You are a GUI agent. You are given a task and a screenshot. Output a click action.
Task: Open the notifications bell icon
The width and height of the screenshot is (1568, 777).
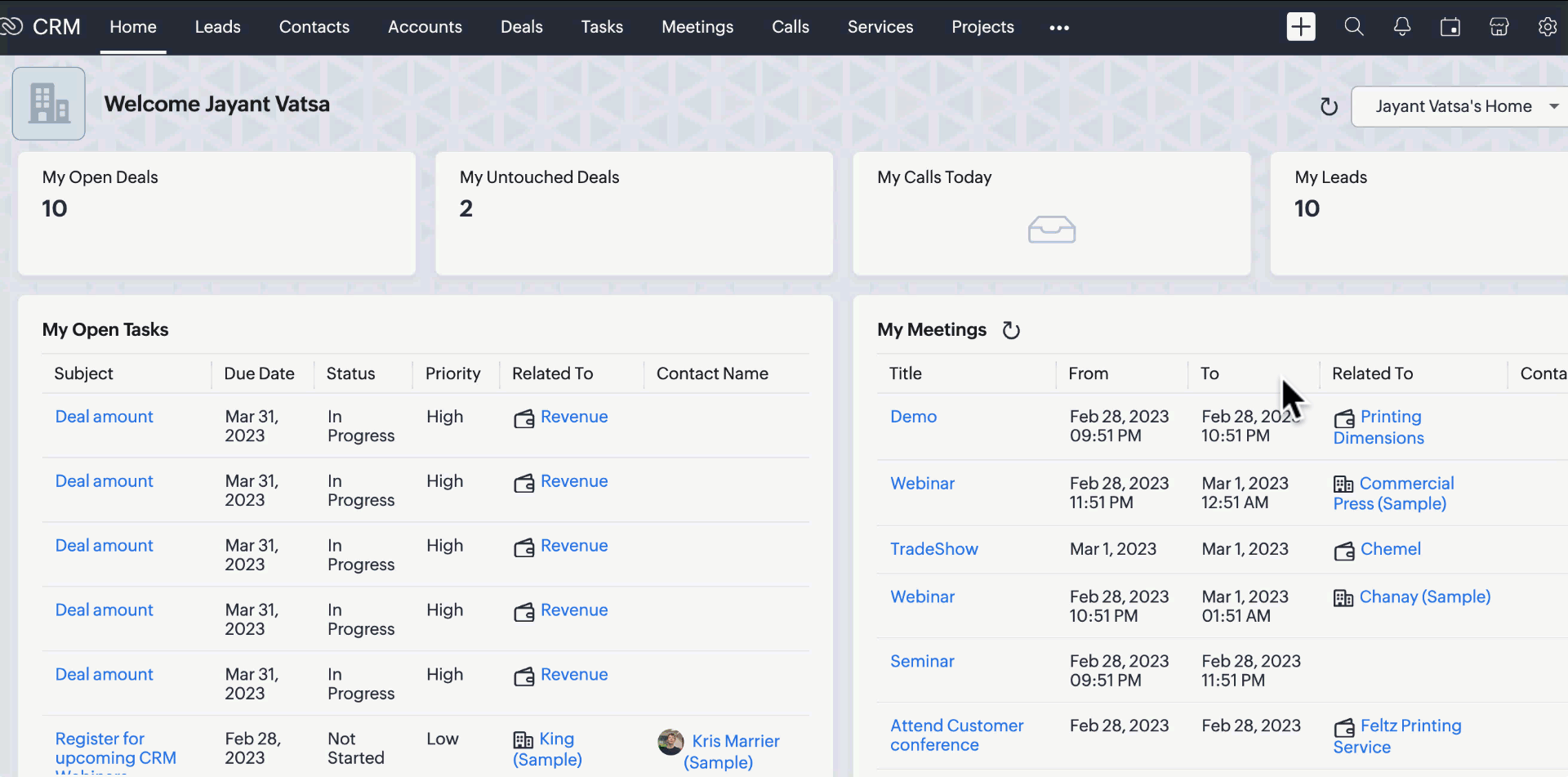pos(1401,27)
